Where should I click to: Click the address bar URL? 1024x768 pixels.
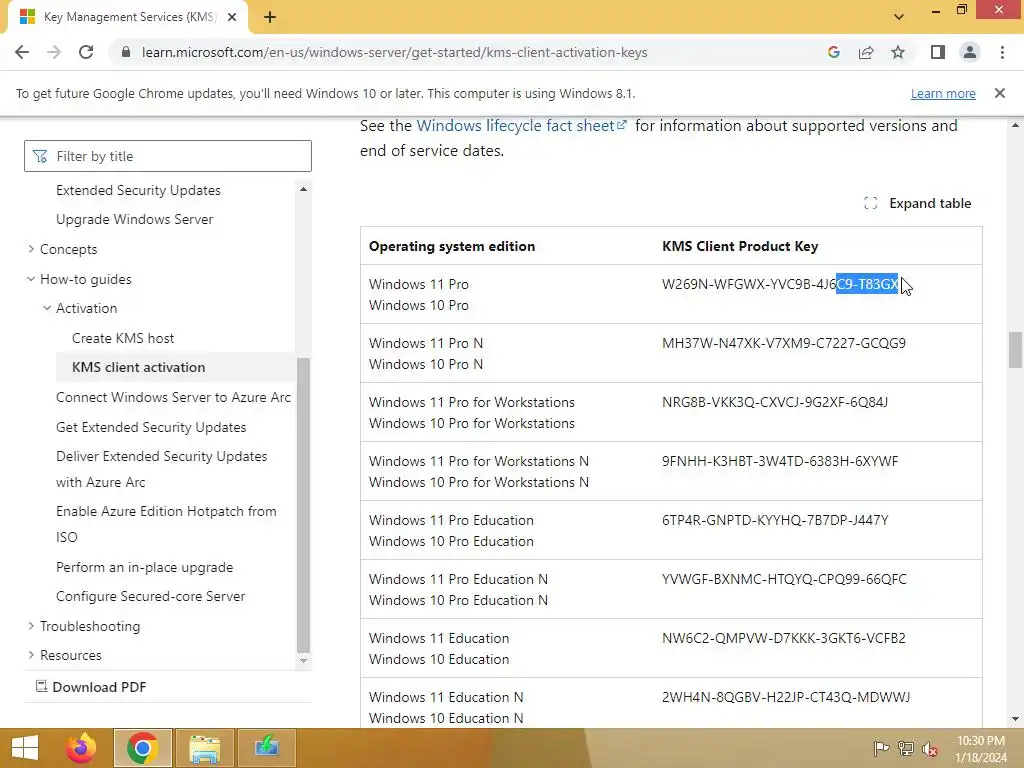coord(394,52)
